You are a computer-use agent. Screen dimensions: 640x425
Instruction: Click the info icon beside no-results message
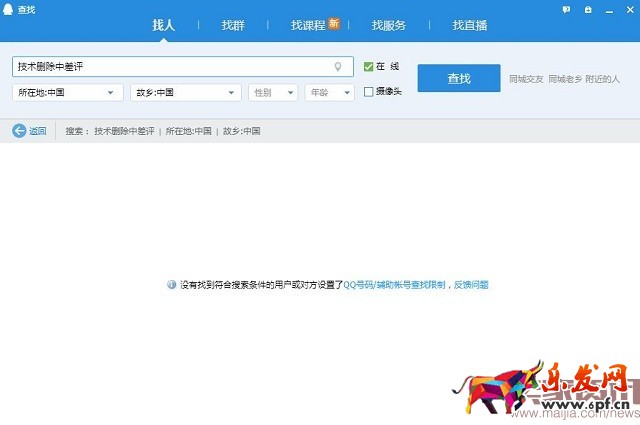[x=171, y=285]
